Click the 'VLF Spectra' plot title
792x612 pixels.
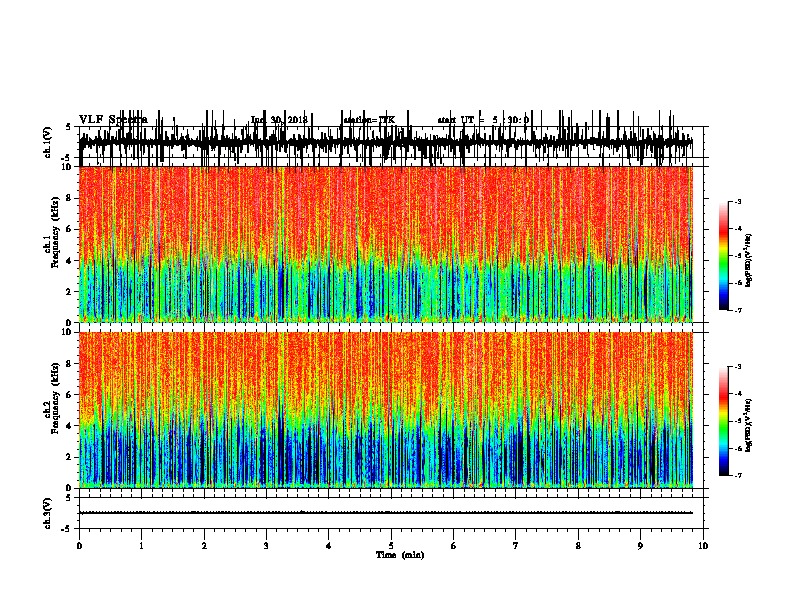click(x=113, y=119)
